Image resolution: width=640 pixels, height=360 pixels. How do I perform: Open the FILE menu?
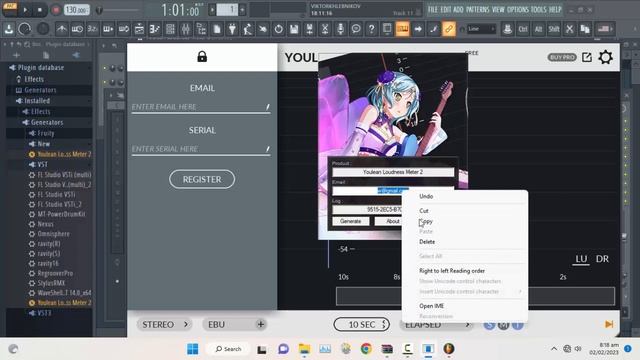point(433,9)
